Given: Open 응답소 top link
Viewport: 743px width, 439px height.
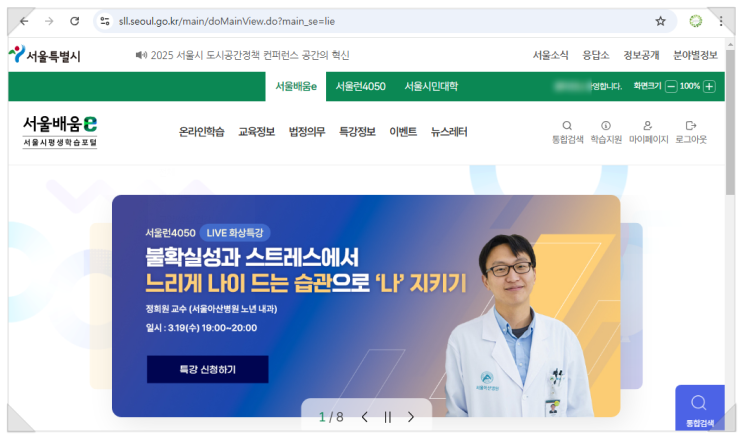Looking at the screenshot, I should [x=596, y=55].
